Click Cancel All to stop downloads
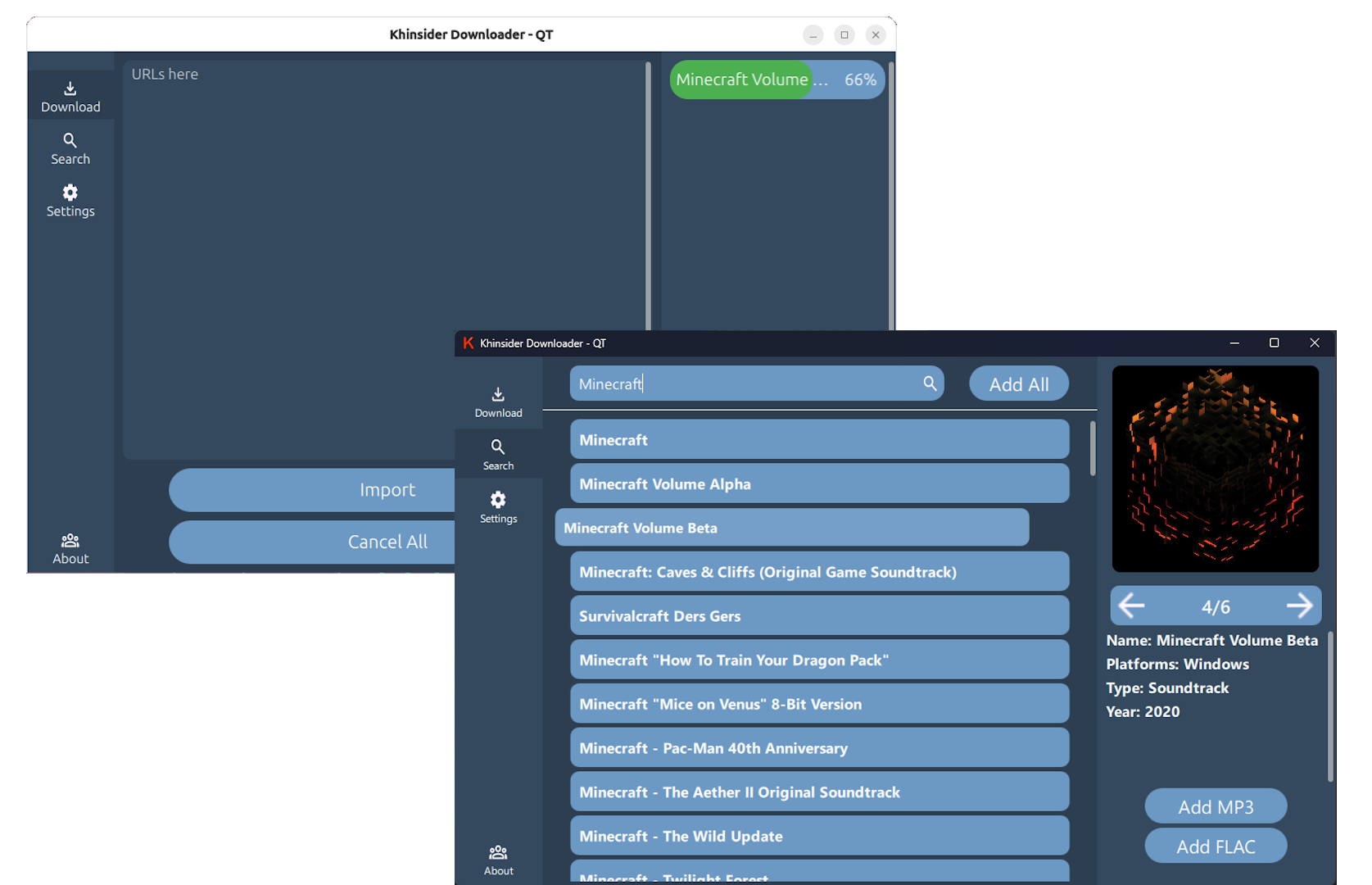The height and width of the screenshot is (885, 1372). point(387,542)
